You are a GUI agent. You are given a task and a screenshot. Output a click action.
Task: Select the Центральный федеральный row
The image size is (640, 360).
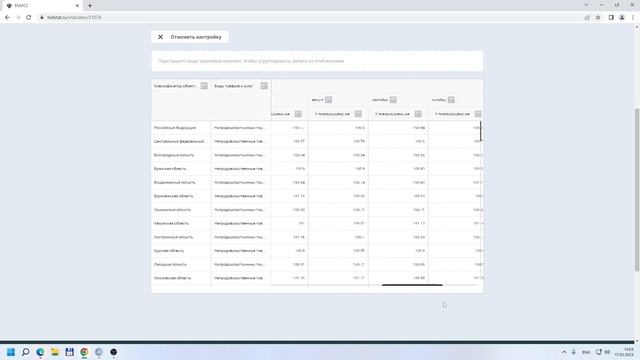316,141
